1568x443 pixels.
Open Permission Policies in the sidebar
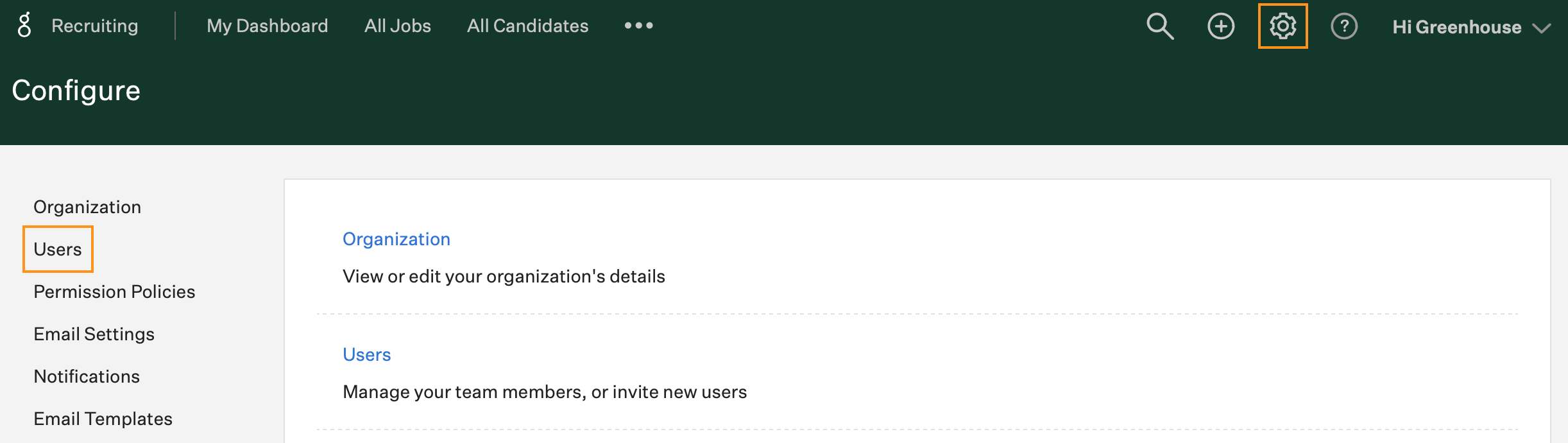(x=114, y=291)
